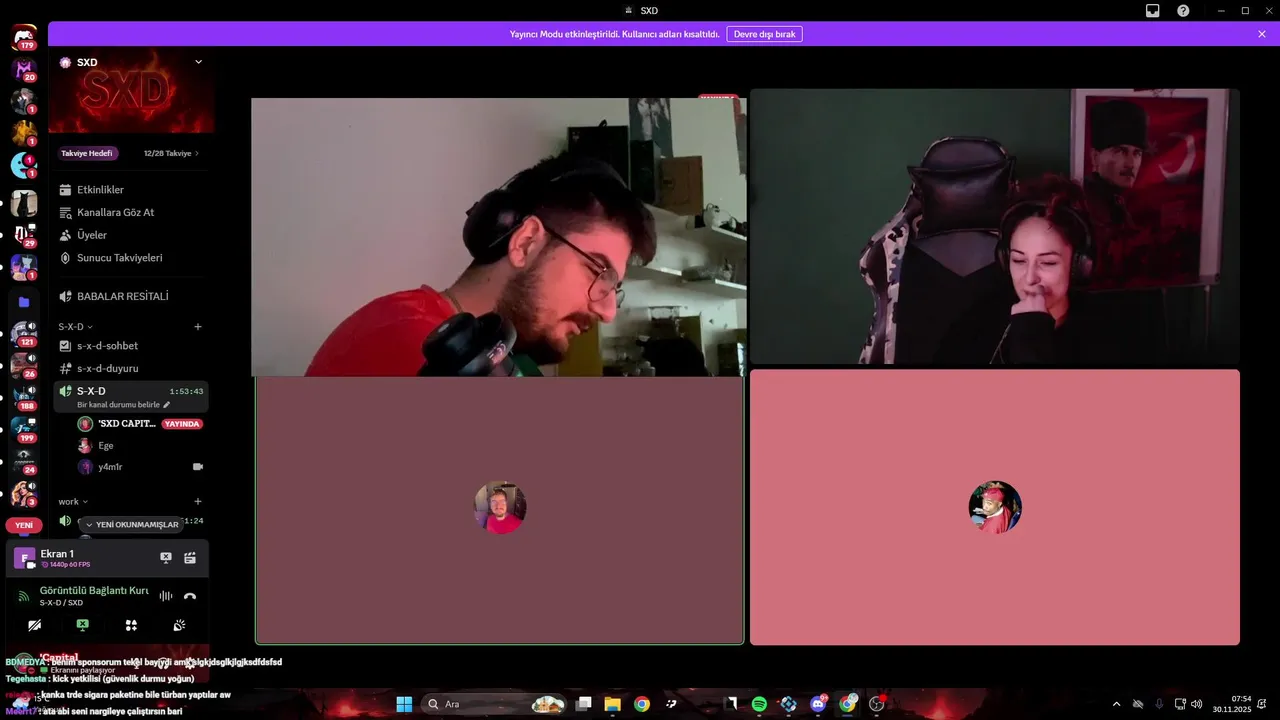Click Takviye Hedefi badge
Screen dimensions: 1280x720
(x=87, y=153)
